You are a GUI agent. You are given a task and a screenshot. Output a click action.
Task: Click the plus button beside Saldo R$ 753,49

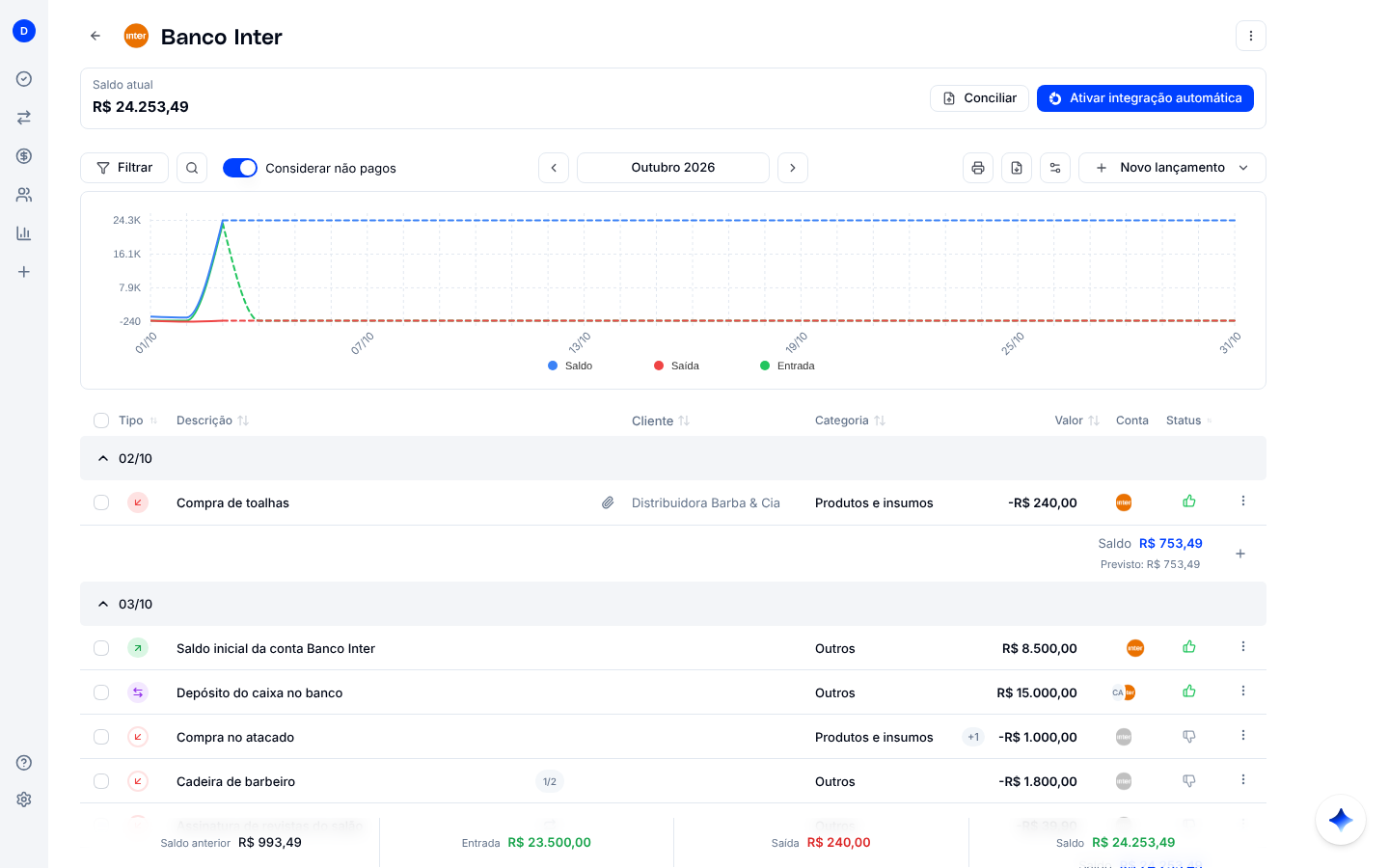(x=1240, y=554)
